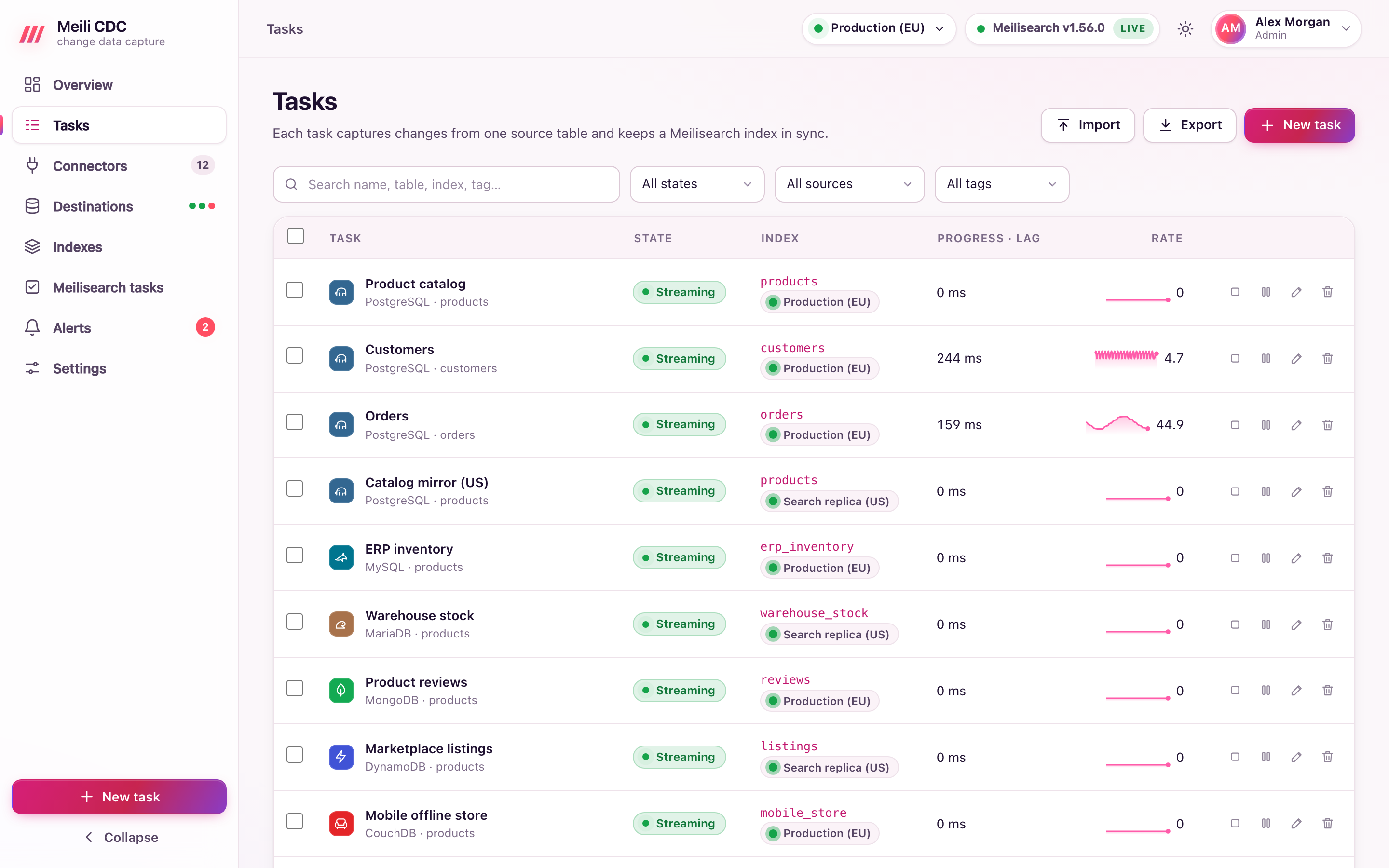Image resolution: width=1389 pixels, height=868 pixels.
Task: Check the Product catalog row checkbox
Action: [295, 290]
